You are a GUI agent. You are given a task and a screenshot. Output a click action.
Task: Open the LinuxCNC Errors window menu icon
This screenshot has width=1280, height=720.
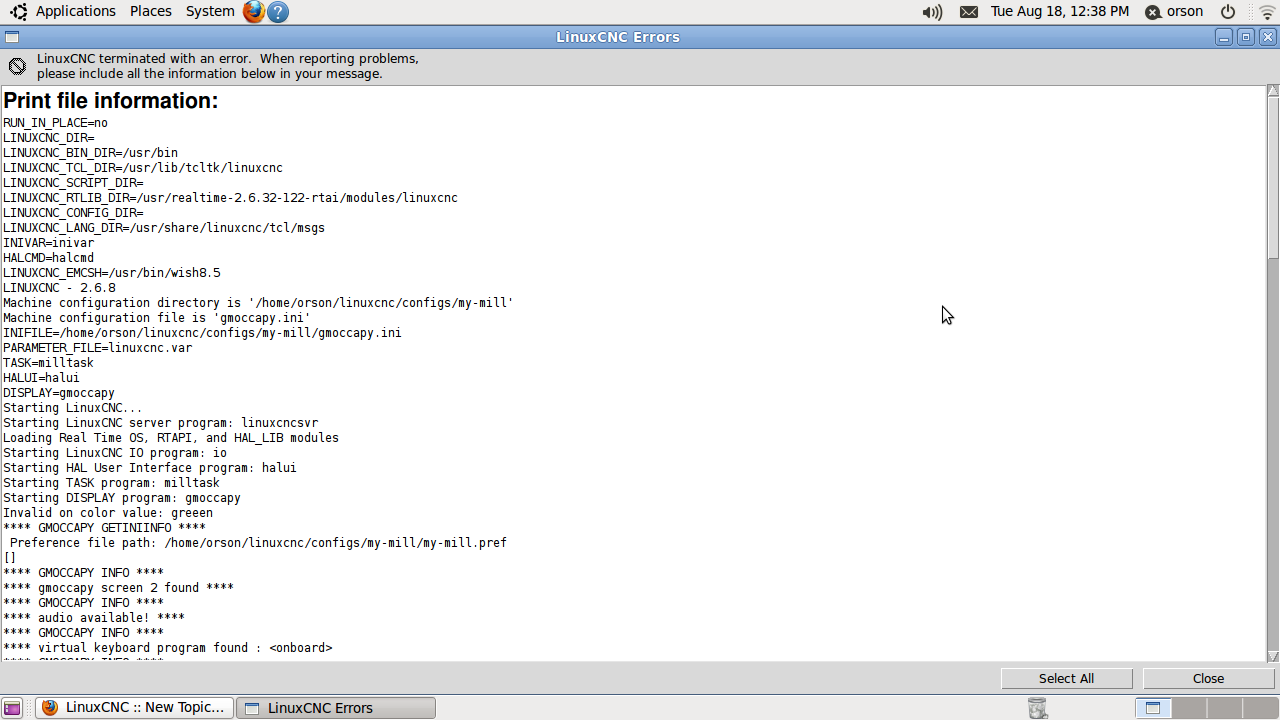[11, 37]
